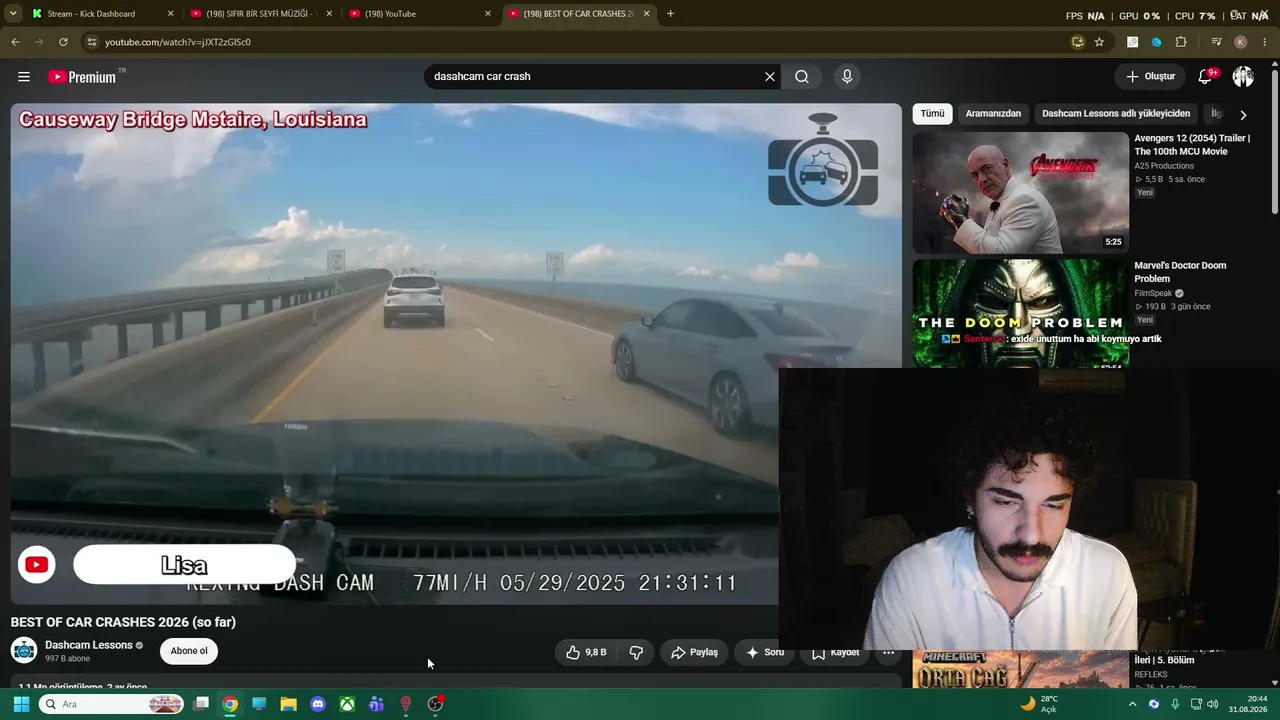This screenshot has height=720, width=1280.
Task: Open the tab search dropdown
Action: pos(13,14)
